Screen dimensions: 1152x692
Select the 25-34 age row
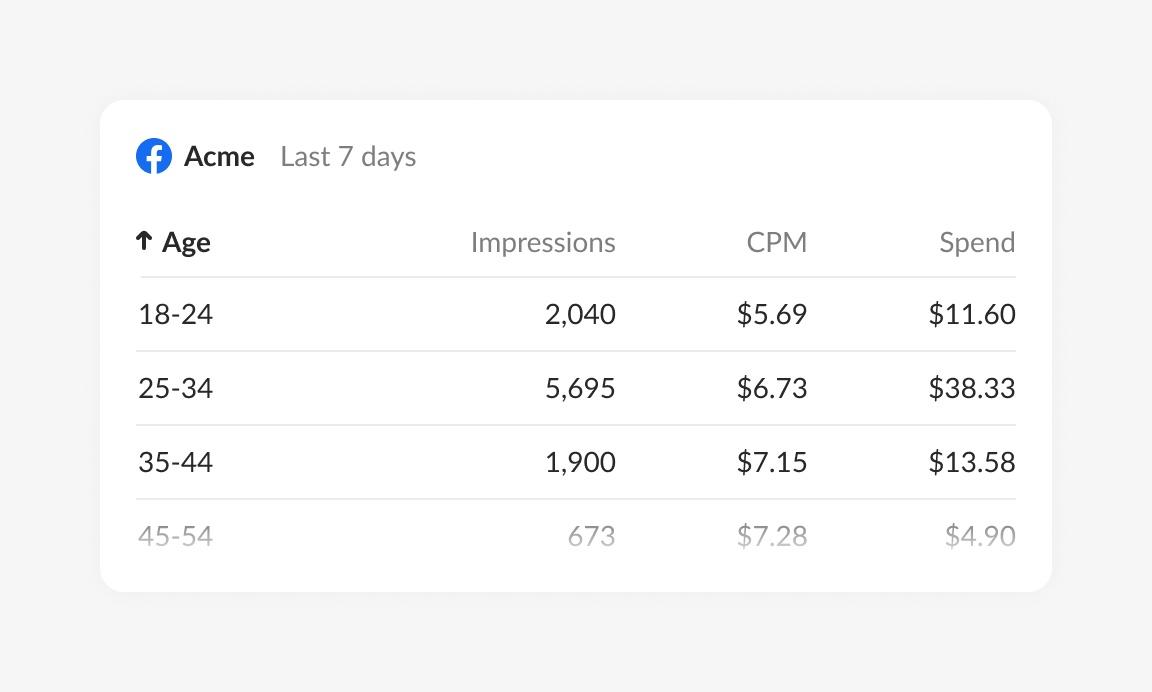(576, 388)
